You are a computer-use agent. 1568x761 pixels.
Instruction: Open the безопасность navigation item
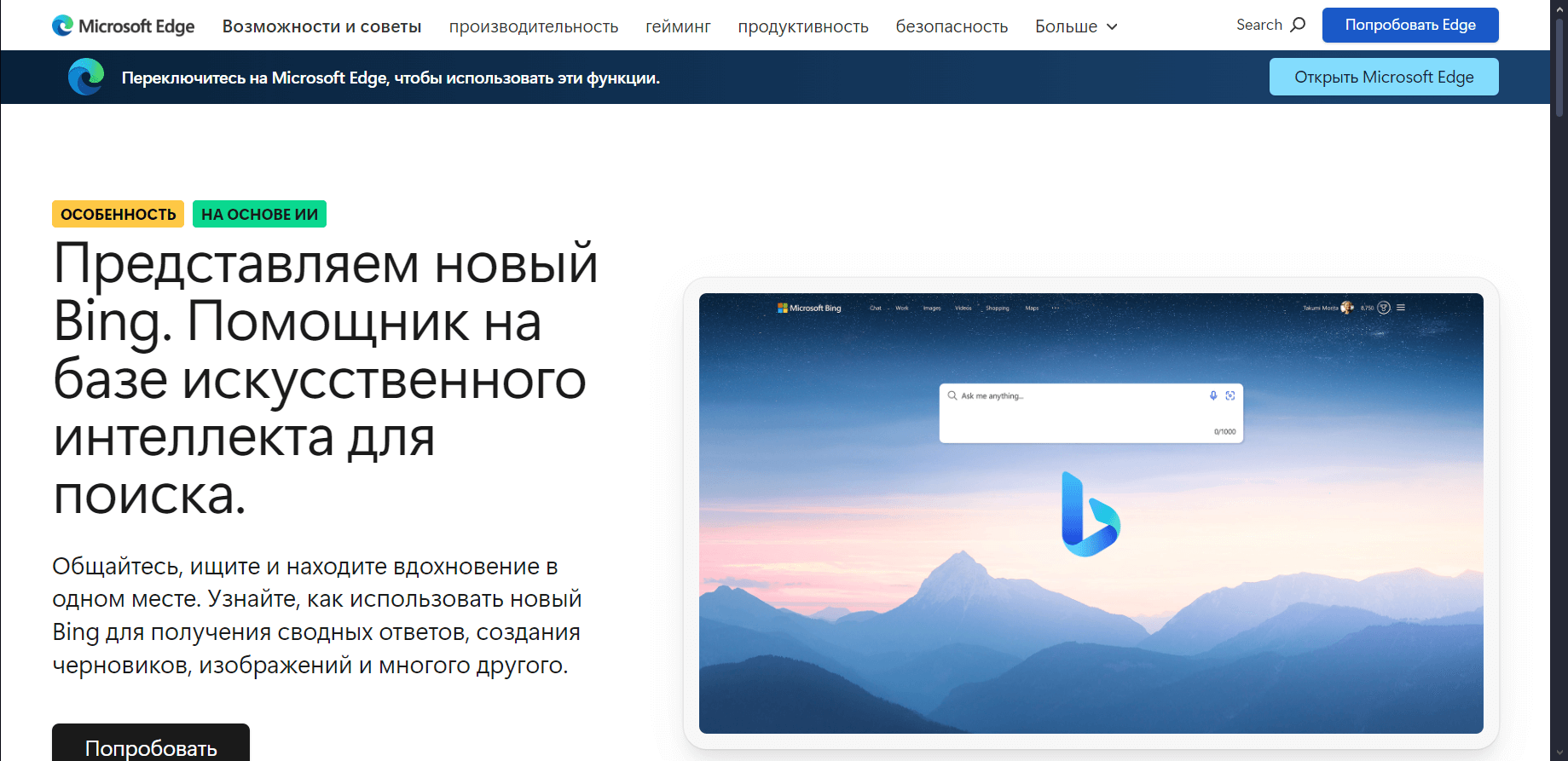[952, 26]
